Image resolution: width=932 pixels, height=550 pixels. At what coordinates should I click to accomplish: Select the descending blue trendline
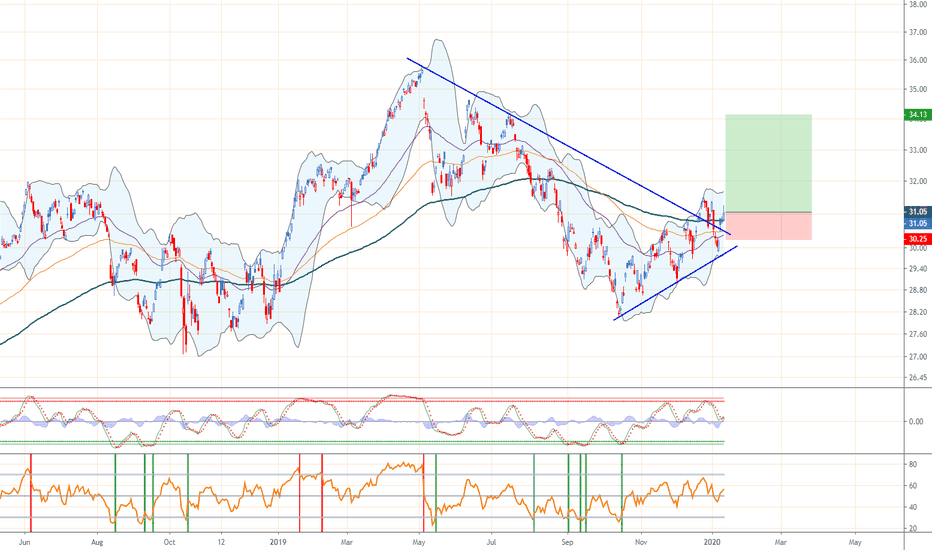click(x=568, y=146)
